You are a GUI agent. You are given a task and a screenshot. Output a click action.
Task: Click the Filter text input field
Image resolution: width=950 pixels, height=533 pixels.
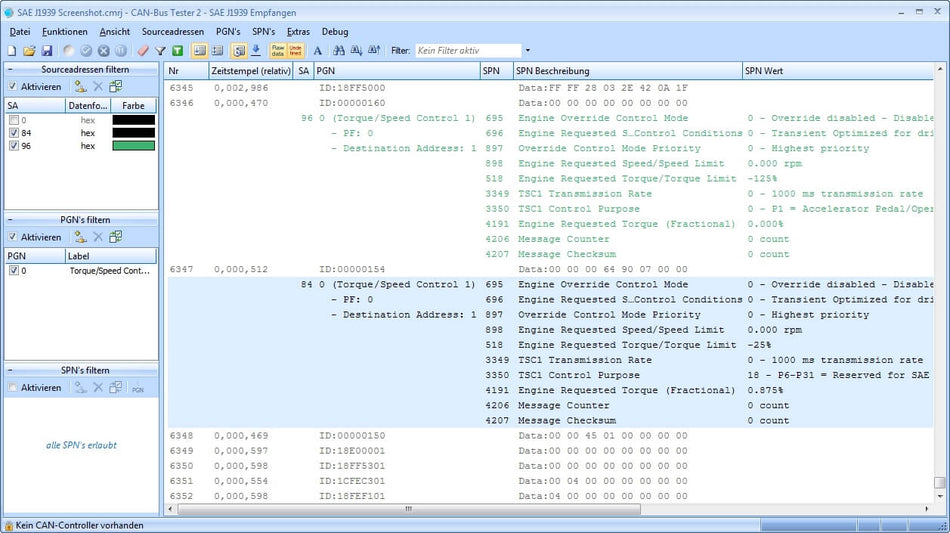[467, 50]
